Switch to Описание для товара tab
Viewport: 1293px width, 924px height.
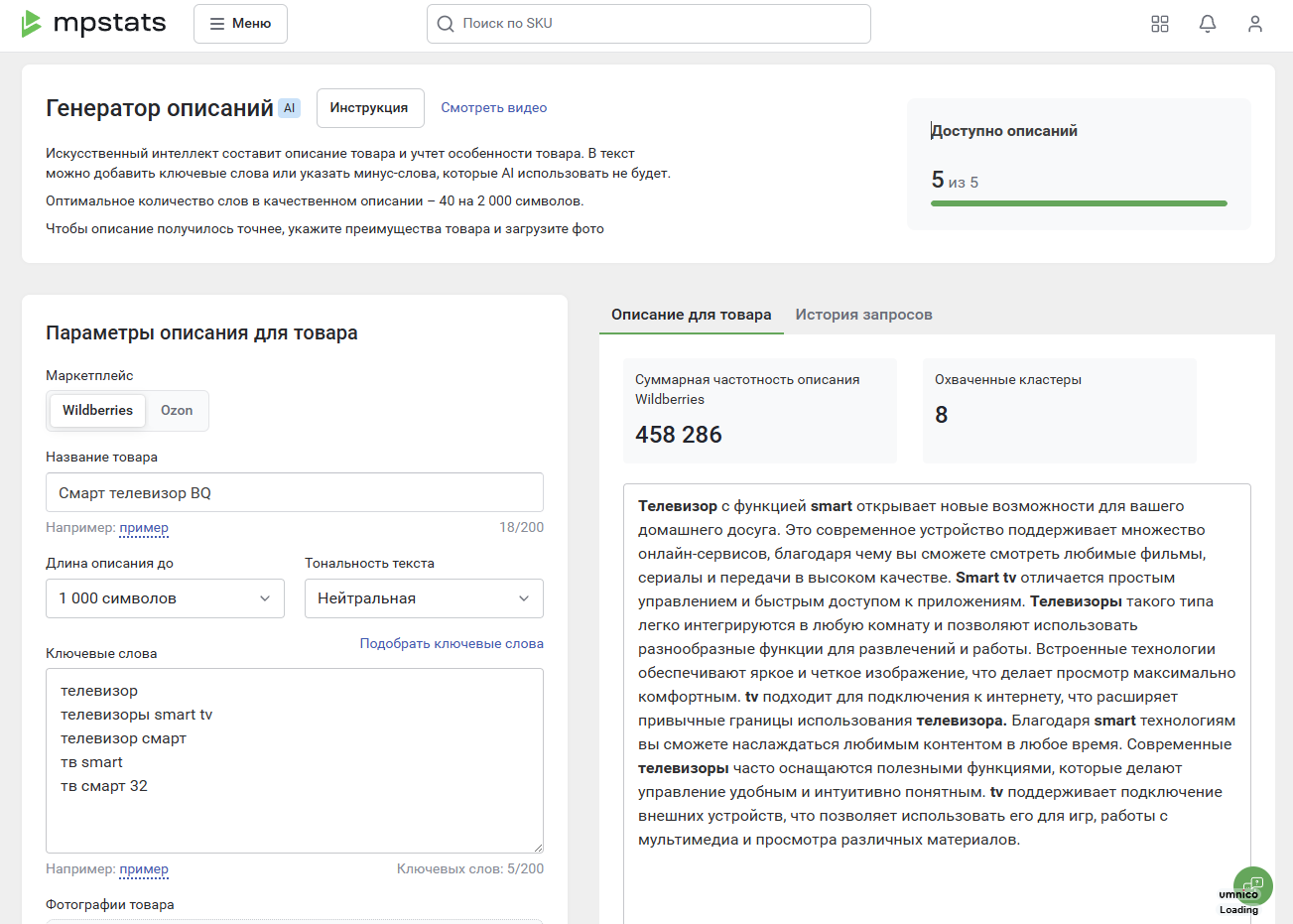[692, 315]
